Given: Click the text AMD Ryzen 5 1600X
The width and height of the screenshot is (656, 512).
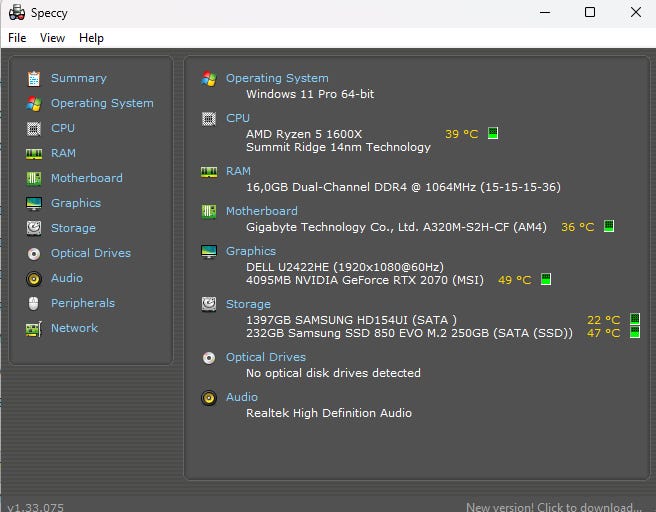Looking at the screenshot, I should (304, 134).
